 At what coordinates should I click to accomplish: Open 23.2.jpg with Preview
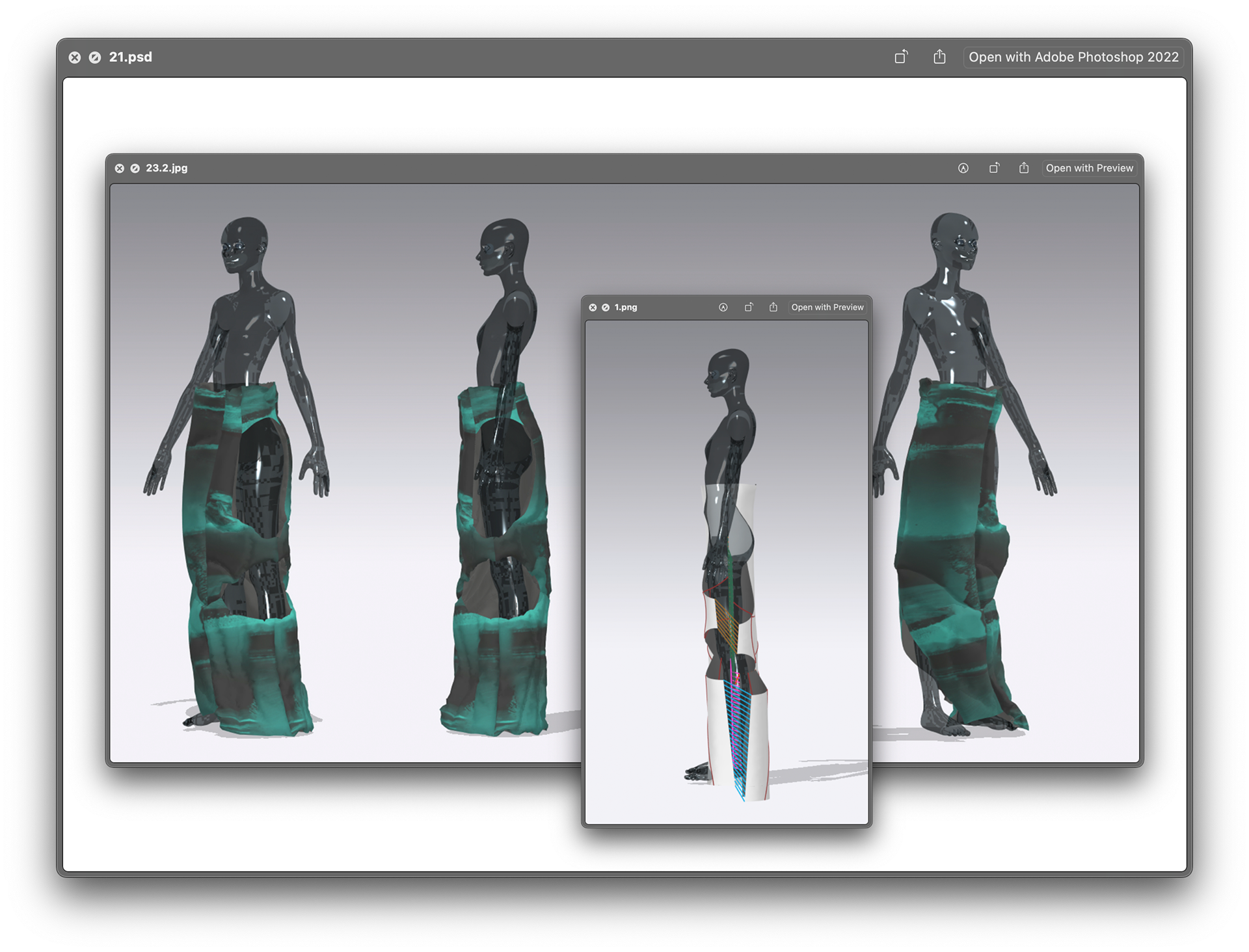click(x=1089, y=168)
